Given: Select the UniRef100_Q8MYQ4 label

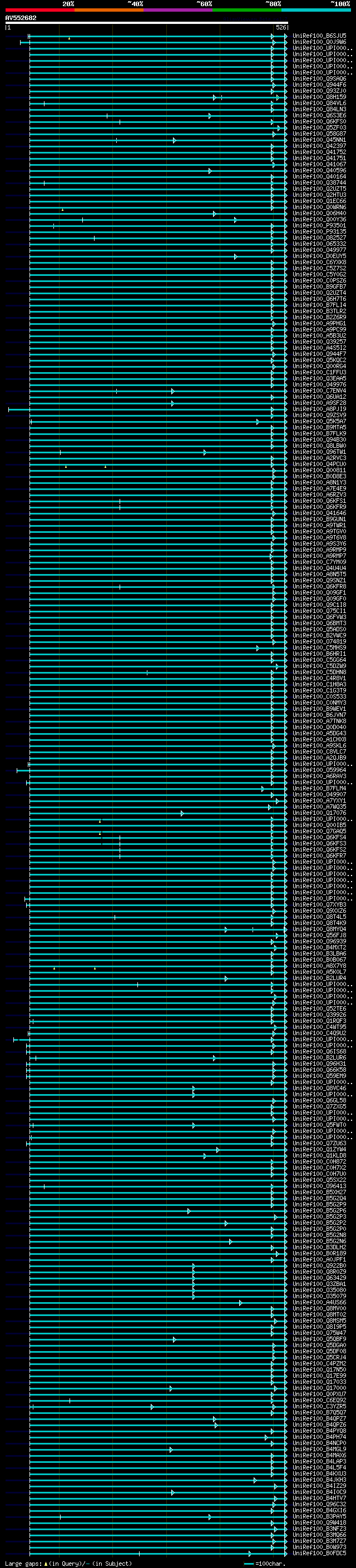Looking at the screenshot, I should coord(319,929).
